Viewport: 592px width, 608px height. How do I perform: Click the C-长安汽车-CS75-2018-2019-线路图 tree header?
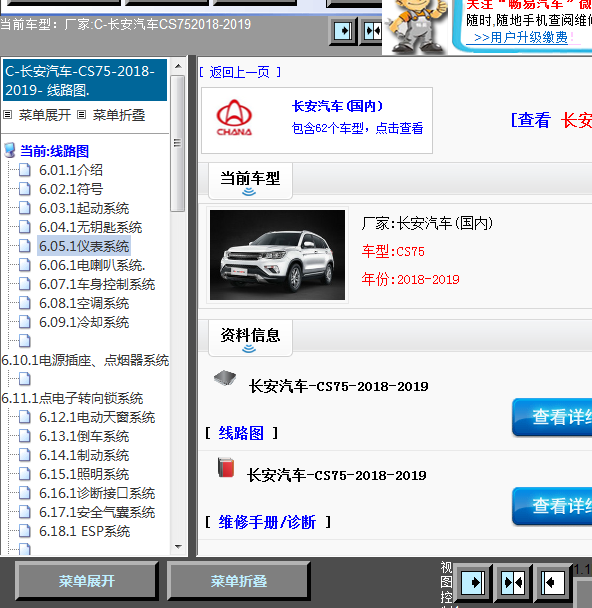85,80
